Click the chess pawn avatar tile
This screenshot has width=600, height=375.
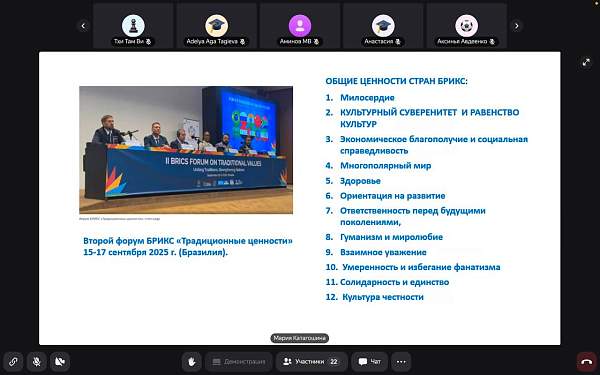[x=133, y=26]
